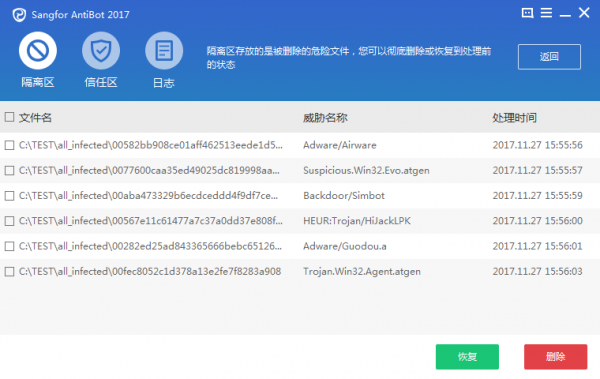Viewport: 600px width, 379px height.
Task: Open the hamburger menu icon
Action: (x=546, y=13)
